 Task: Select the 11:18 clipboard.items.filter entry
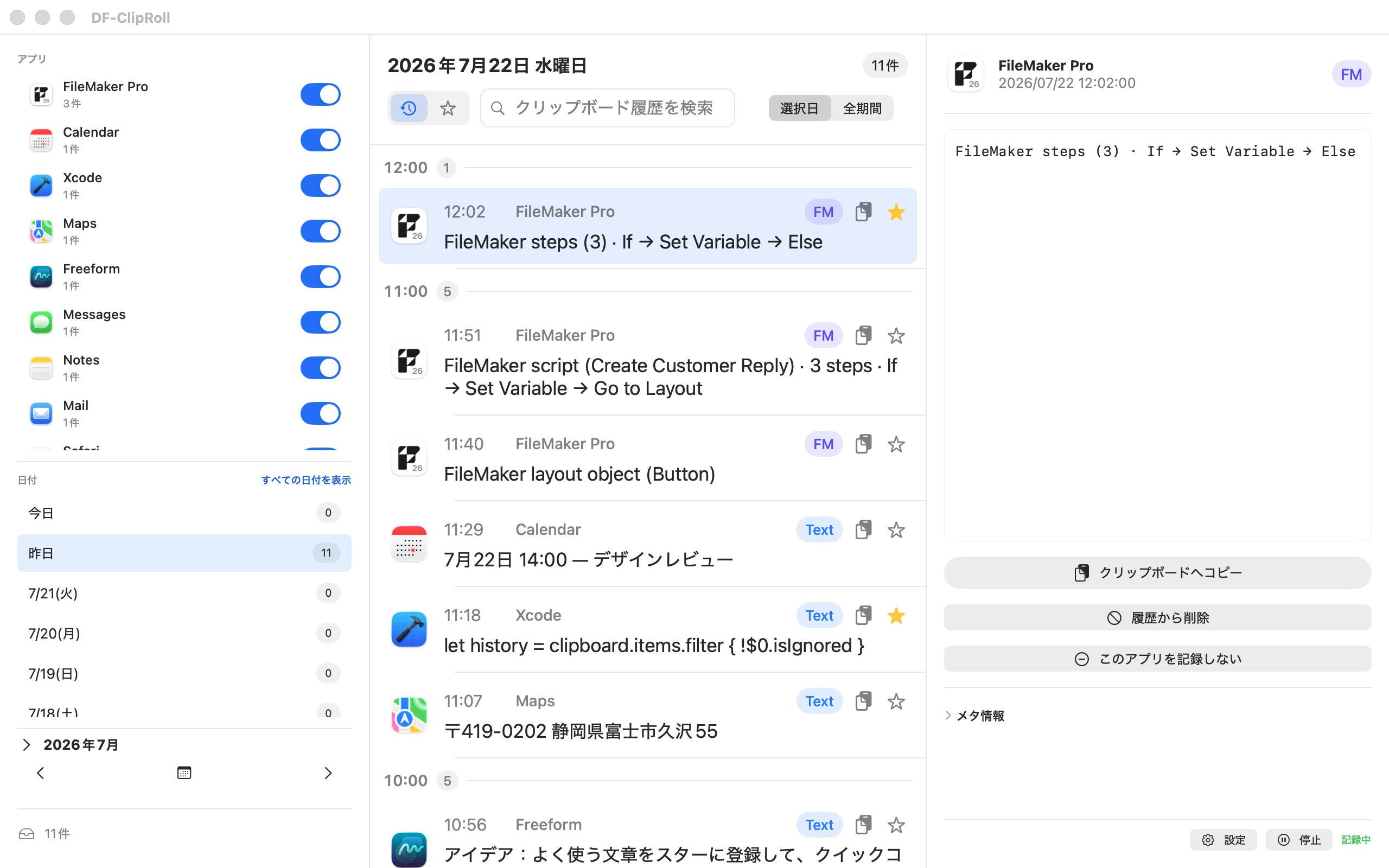point(647,630)
